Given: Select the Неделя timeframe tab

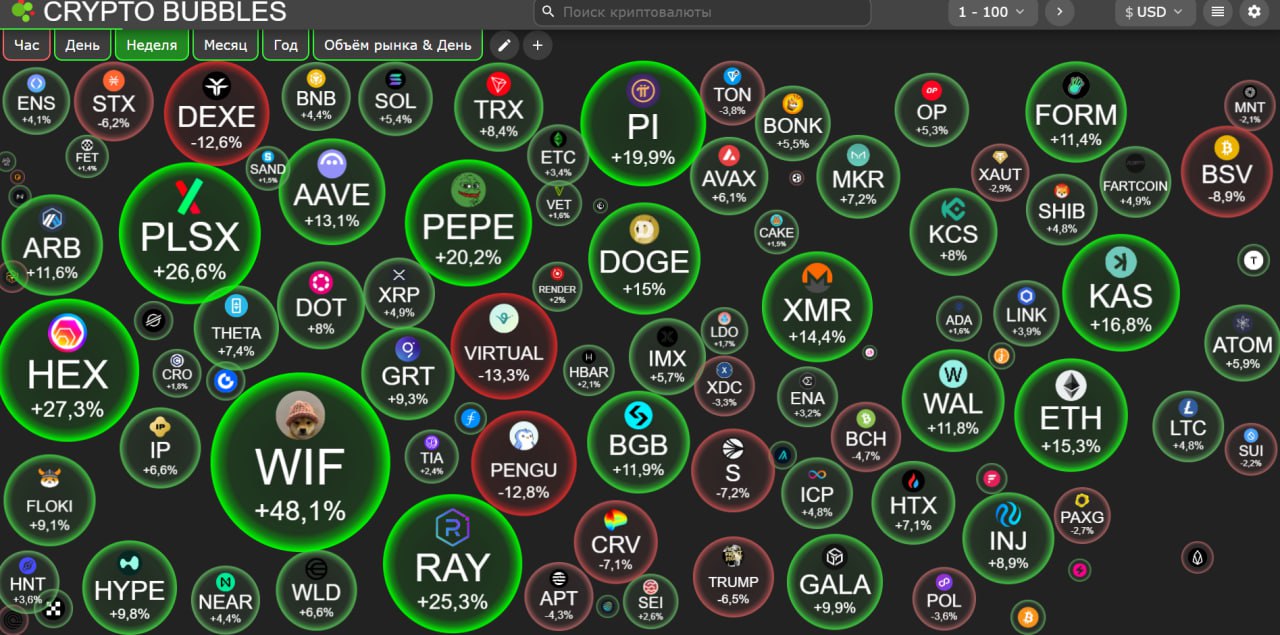Looking at the screenshot, I should tap(152, 45).
